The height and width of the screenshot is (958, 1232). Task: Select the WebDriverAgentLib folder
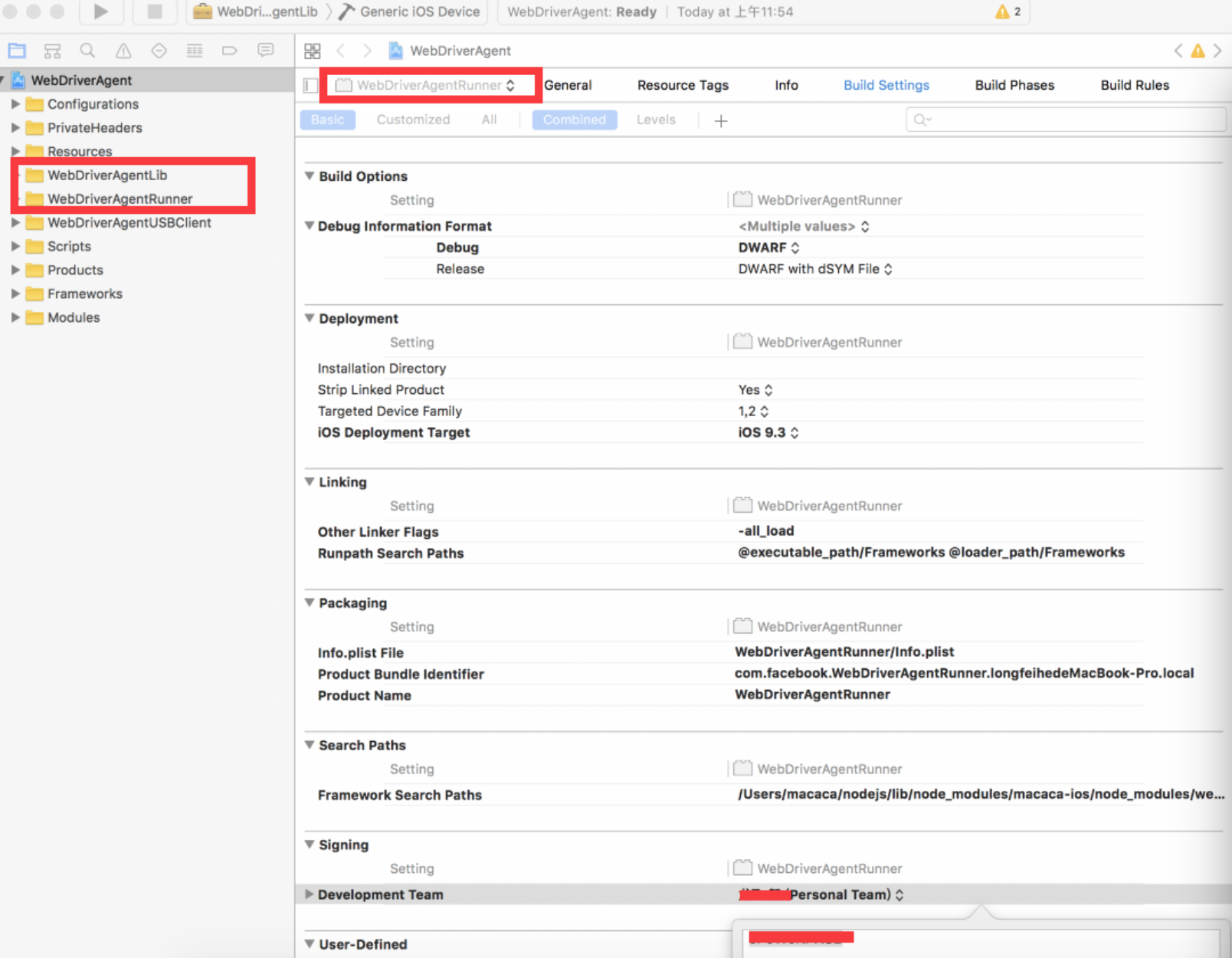(106, 175)
